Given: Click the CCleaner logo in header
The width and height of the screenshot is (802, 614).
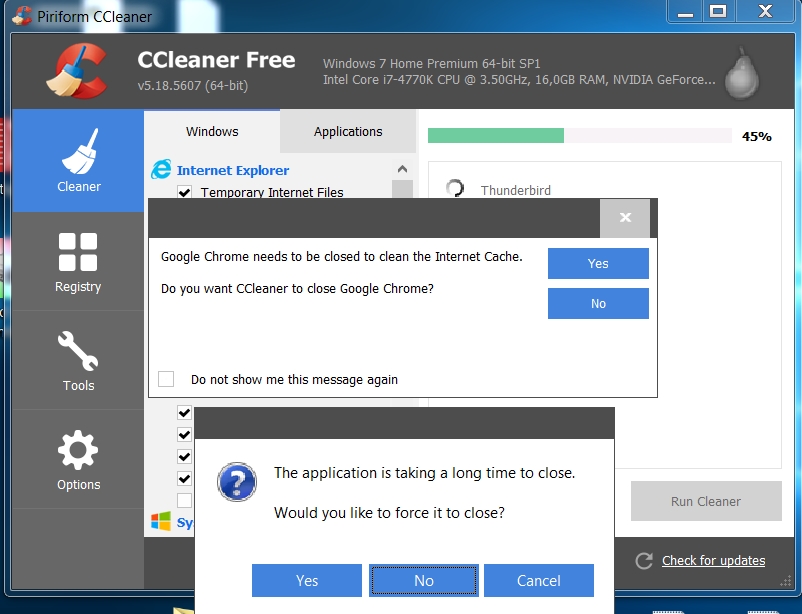Looking at the screenshot, I should [x=77, y=71].
